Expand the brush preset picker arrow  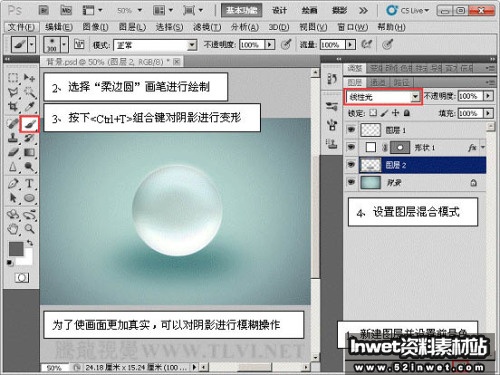coord(64,45)
